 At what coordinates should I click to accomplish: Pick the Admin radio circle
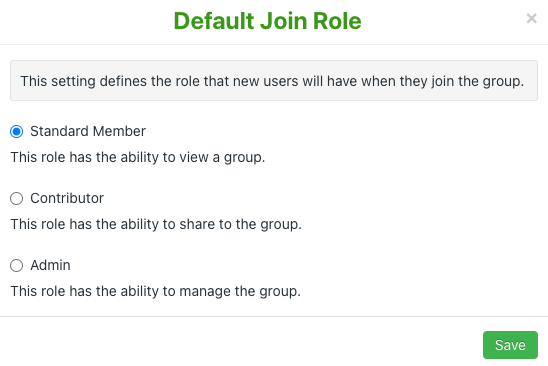tap(16, 265)
